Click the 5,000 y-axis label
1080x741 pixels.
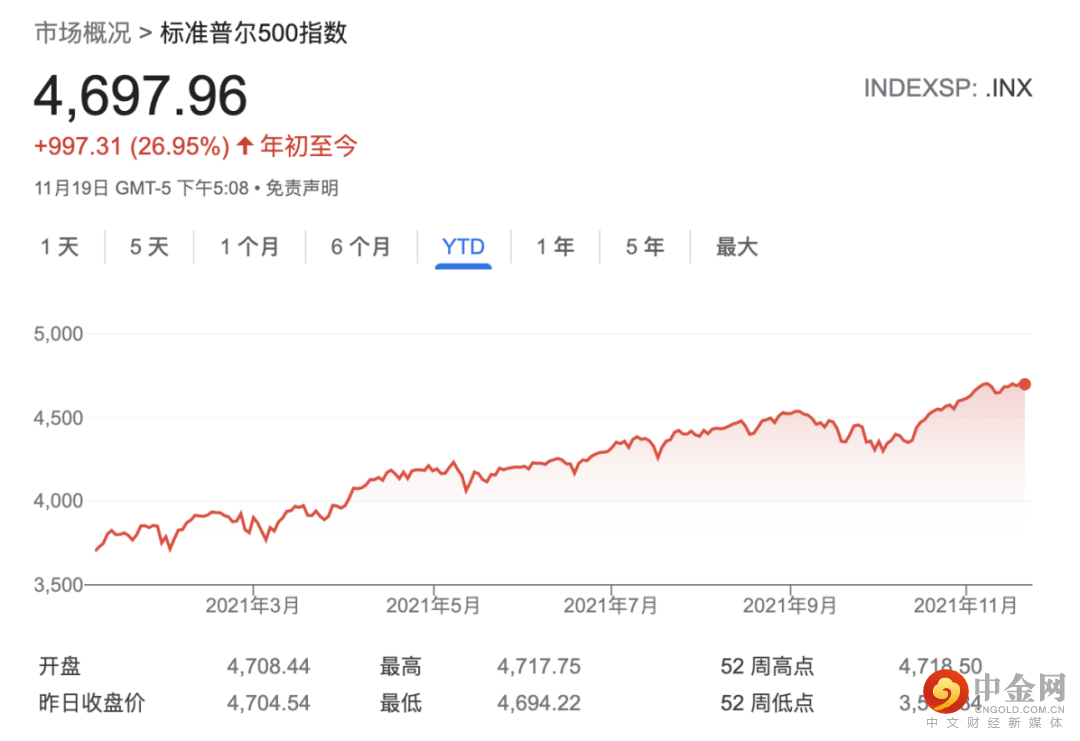[x=59, y=334]
